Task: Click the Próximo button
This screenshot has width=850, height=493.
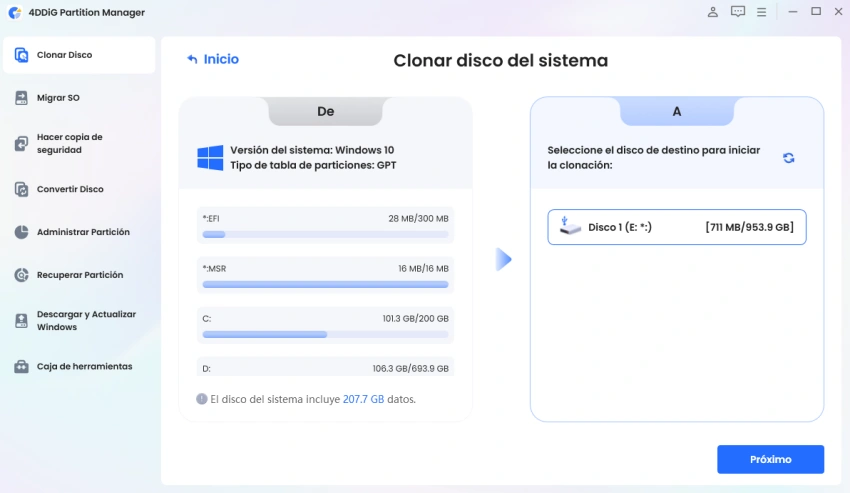Action: pos(770,459)
